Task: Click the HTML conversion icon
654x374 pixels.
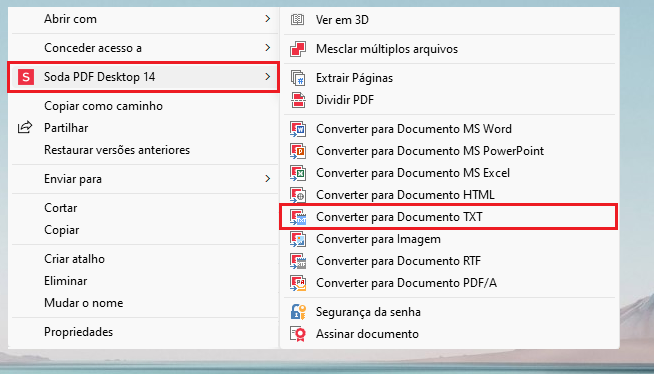Action: [x=298, y=195]
